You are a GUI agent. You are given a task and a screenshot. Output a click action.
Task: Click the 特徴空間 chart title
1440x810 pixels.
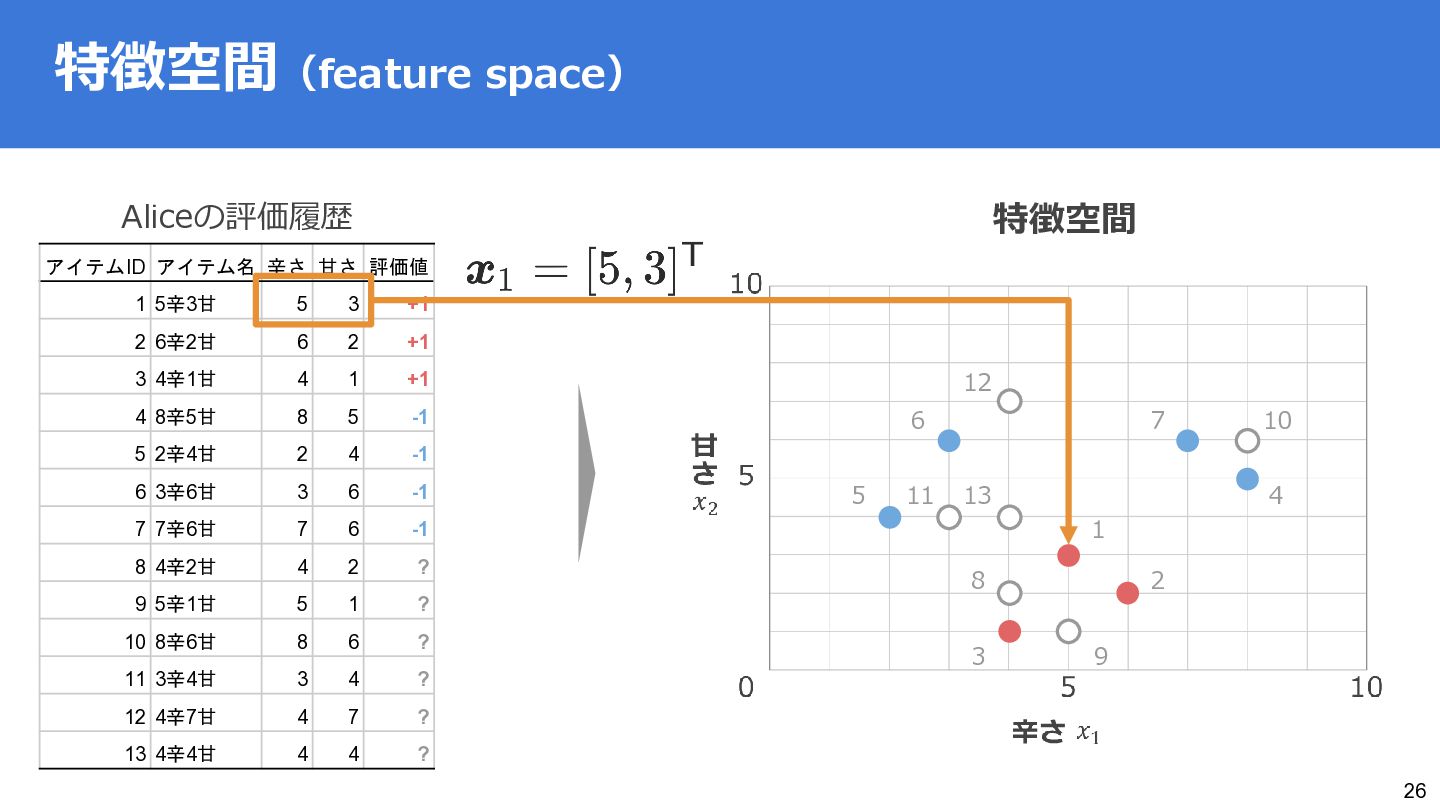[x=1064, y=219]
